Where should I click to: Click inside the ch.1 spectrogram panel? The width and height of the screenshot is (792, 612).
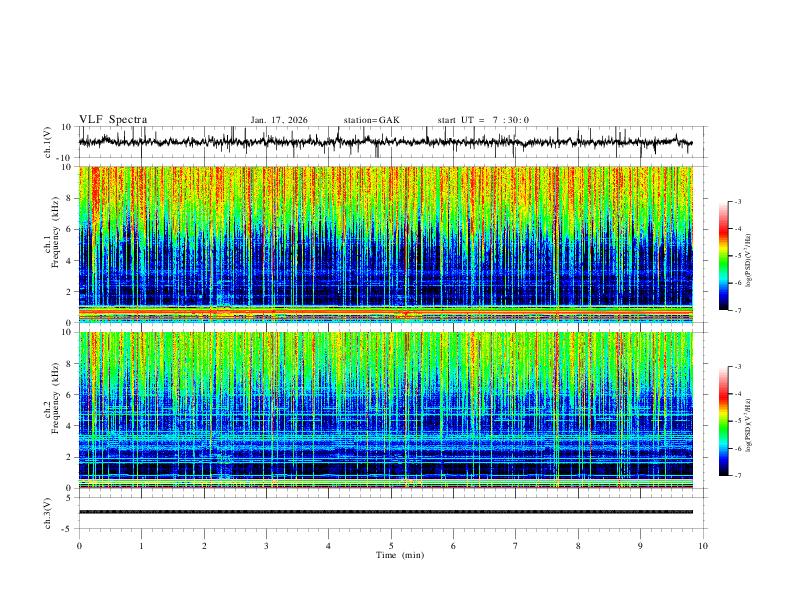coord(386,244)
